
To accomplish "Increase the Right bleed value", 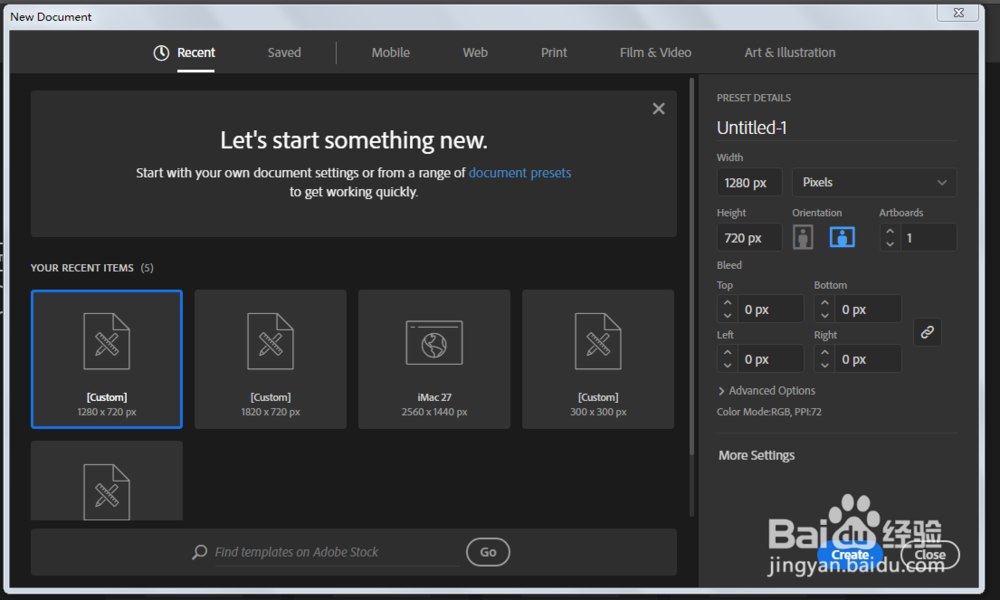I will coord(825,353).
